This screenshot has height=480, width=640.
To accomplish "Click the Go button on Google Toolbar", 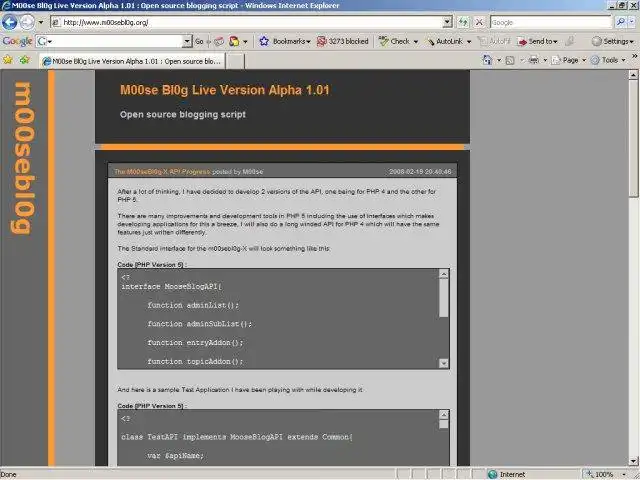I will click(x=199, y=41).
